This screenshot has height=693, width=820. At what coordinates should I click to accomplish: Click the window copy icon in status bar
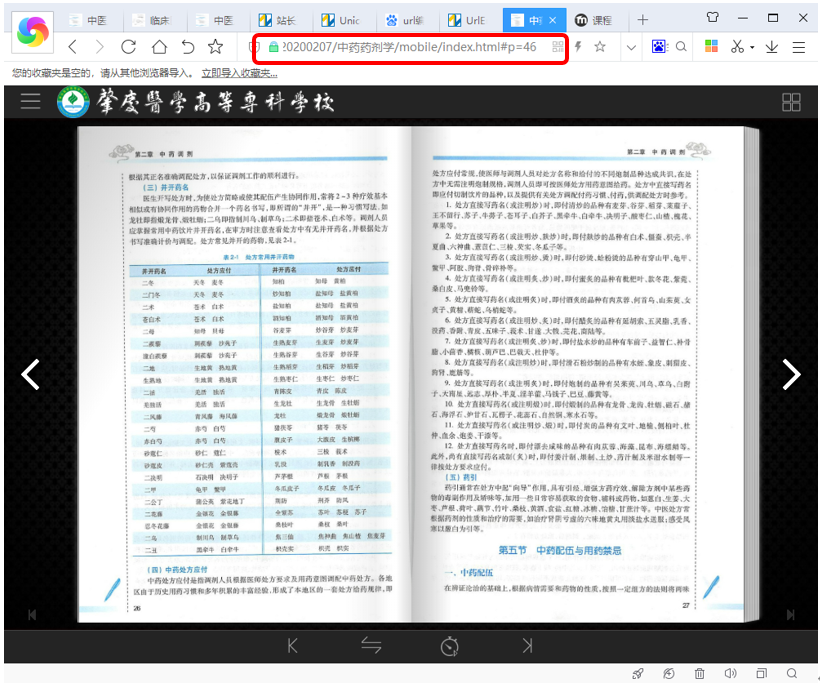click(761, 674)
